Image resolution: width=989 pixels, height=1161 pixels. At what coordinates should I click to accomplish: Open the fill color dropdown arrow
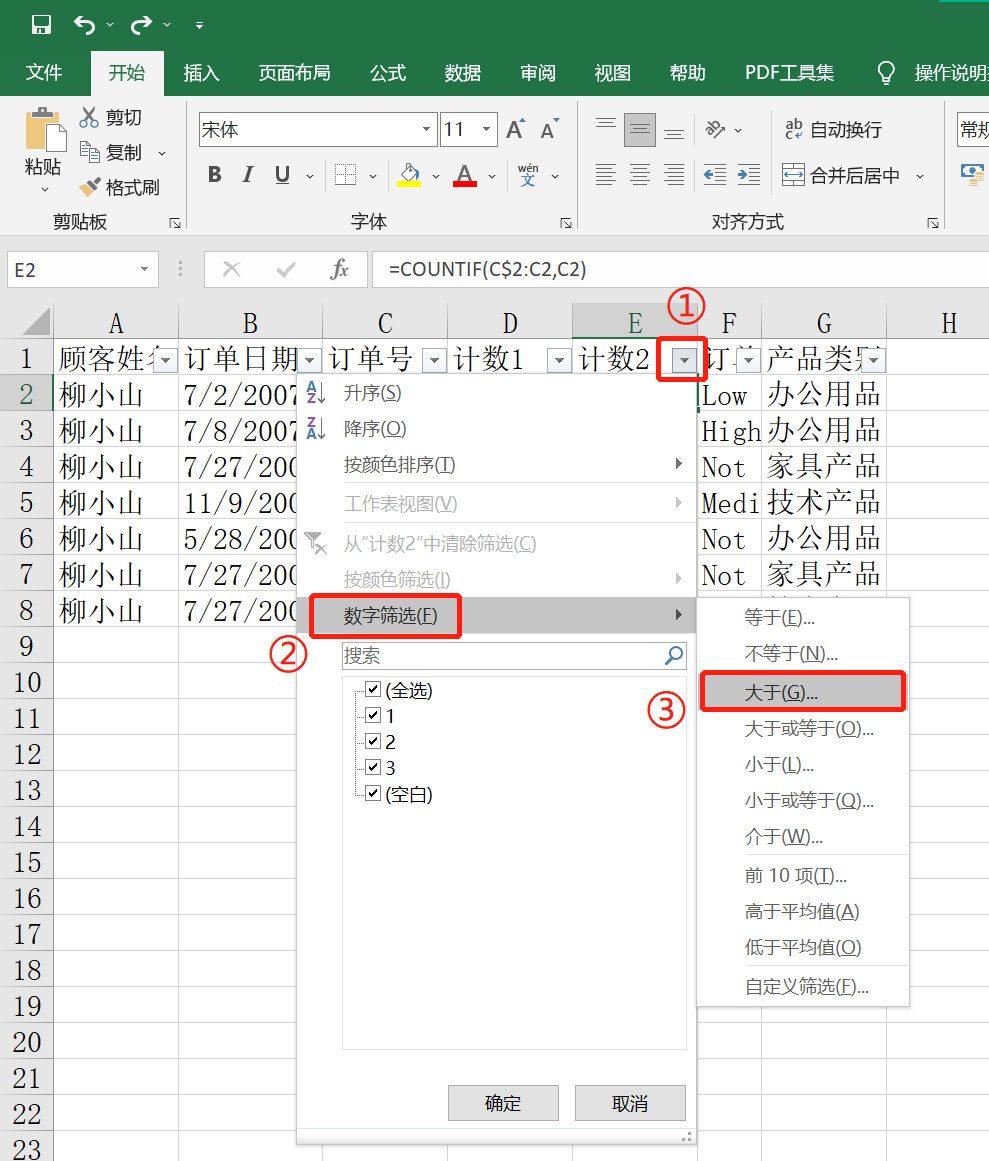click(436, 176)
